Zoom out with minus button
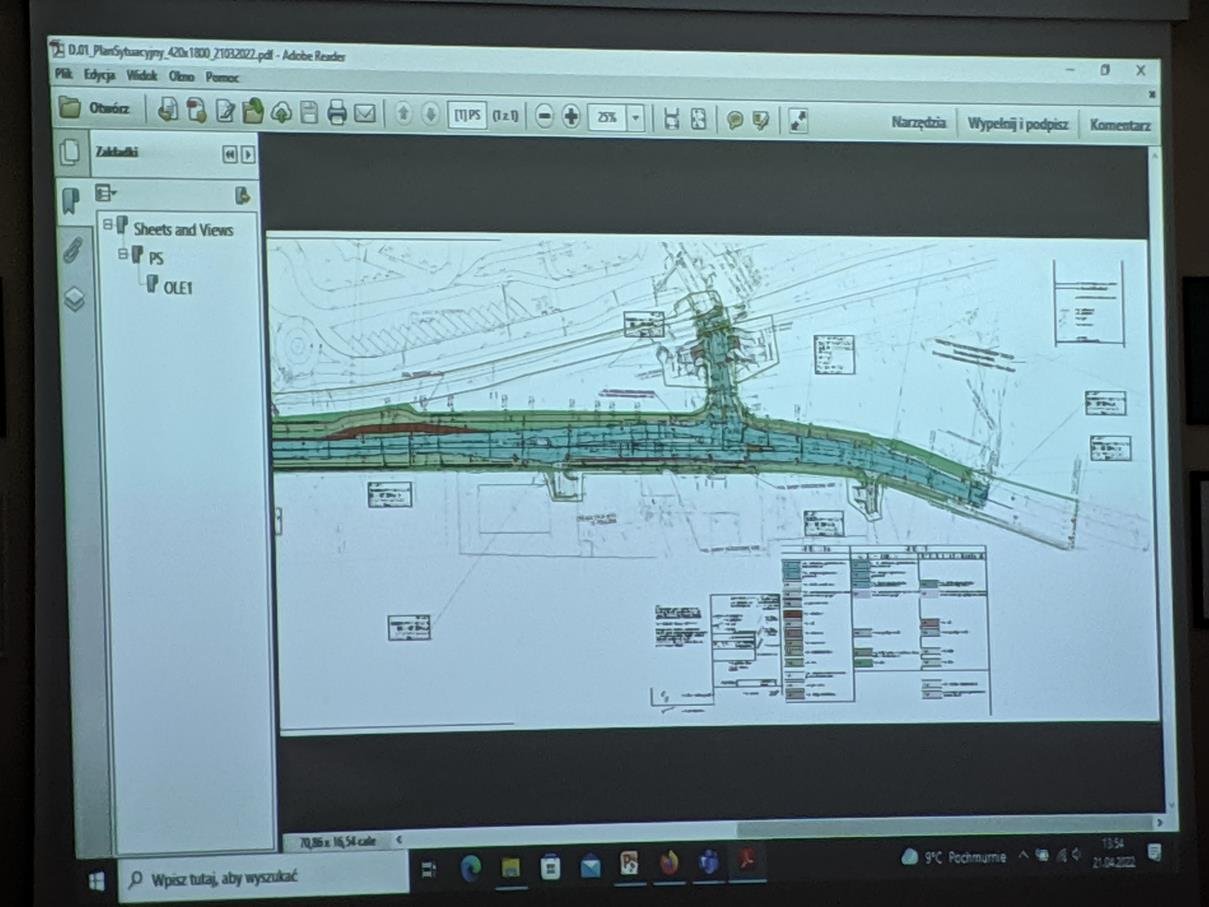1209x907 pixels. [x=544, y=117]
